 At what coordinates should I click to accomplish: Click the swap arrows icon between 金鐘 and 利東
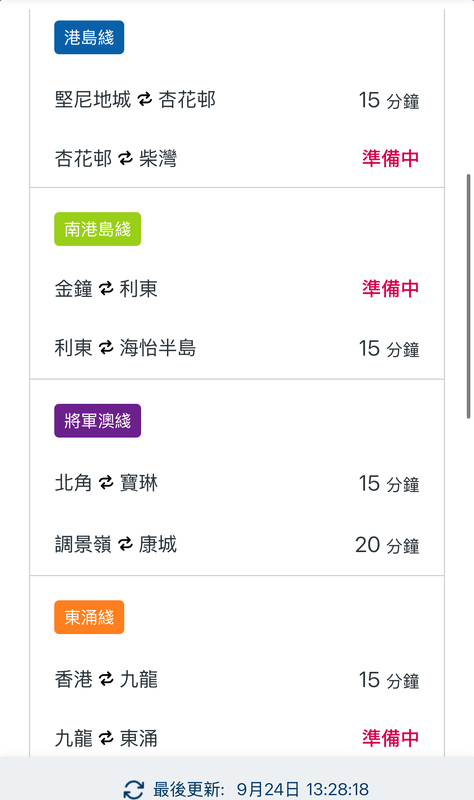point(106,289)
